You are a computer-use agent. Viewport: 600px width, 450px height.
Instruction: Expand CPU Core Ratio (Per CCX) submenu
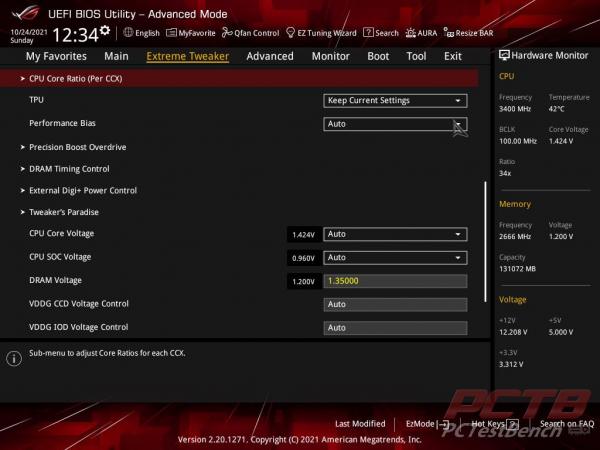[x=239, y=78]
